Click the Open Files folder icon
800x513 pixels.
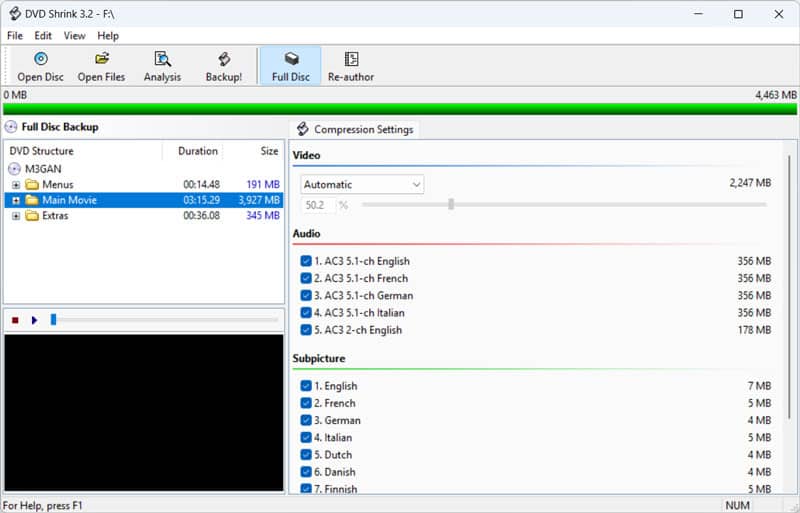[x=101, y=60]
